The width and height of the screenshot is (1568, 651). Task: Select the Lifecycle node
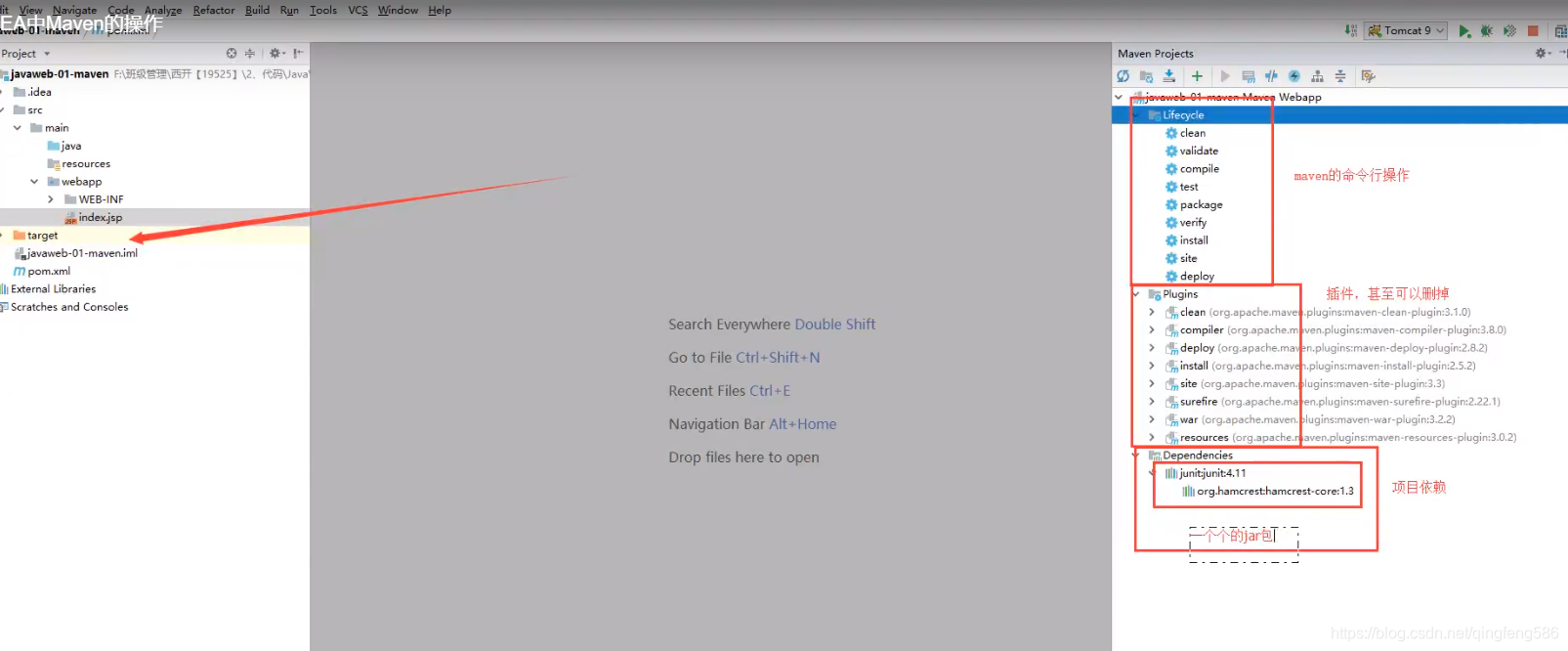[x=1339, y=115]
